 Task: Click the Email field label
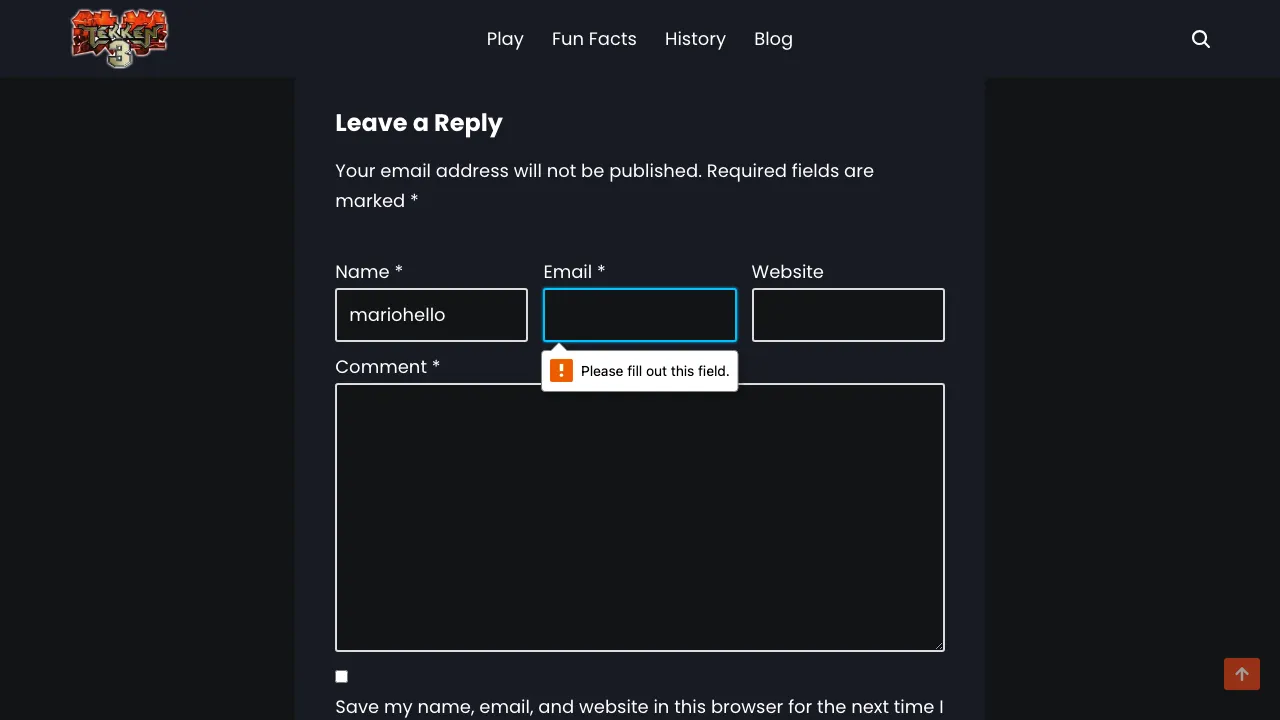574,272
